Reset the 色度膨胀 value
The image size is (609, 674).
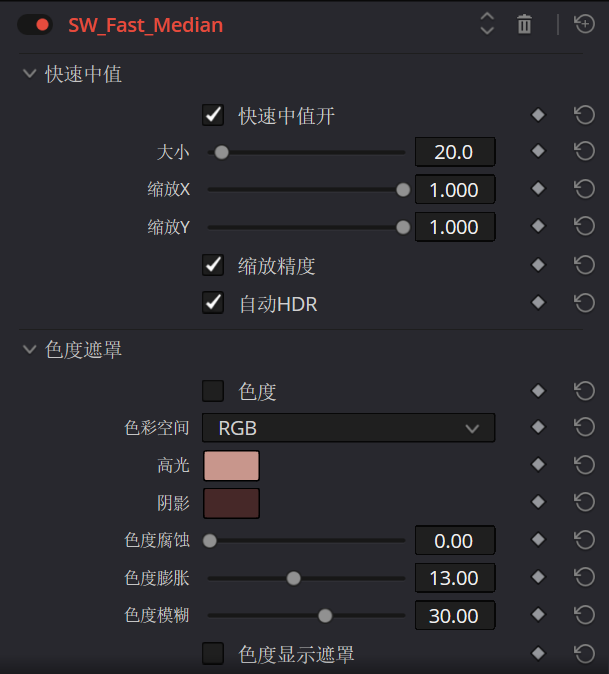pos(585,578)
